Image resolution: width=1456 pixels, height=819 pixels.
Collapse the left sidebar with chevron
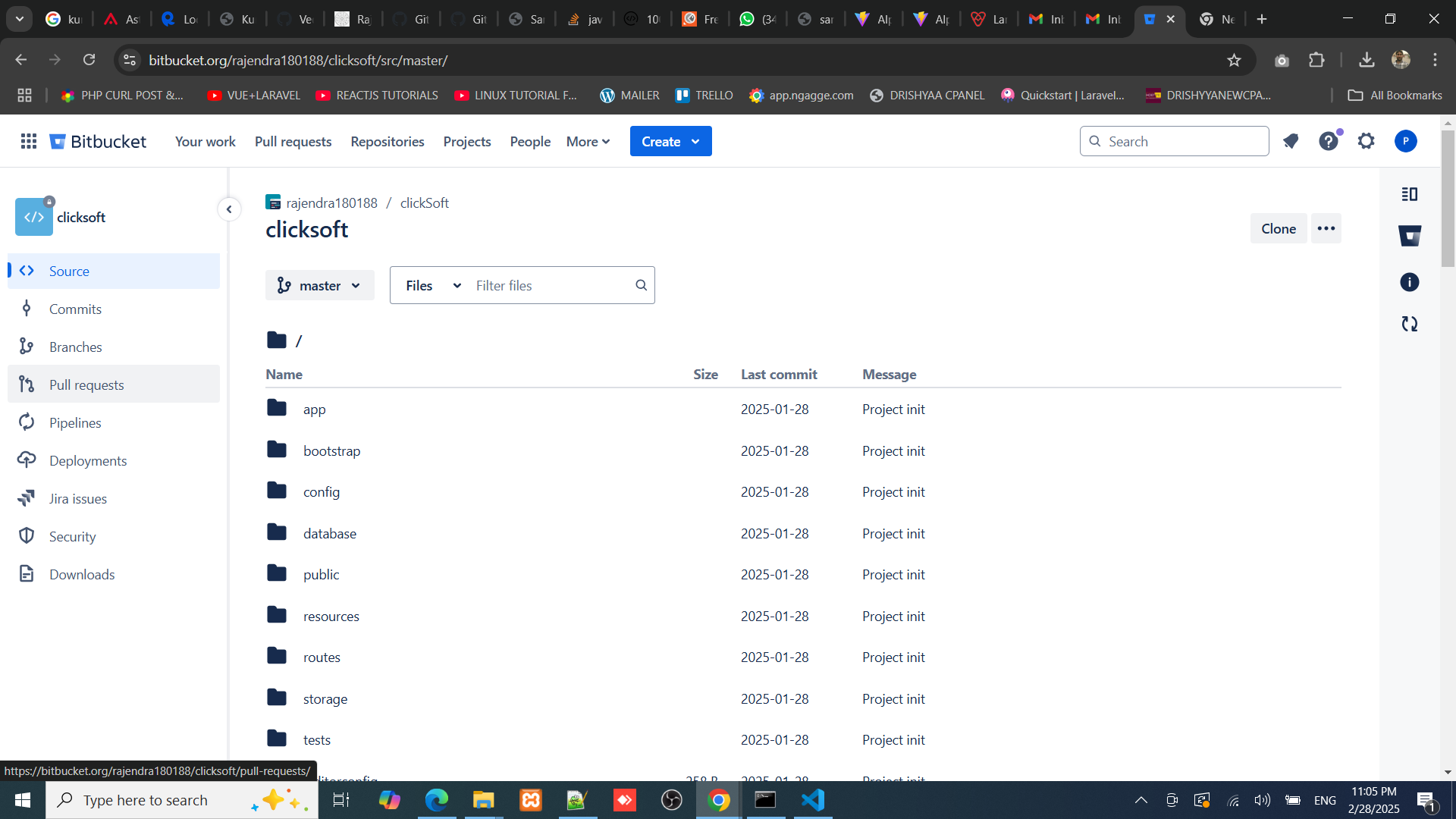click(229, 209)
